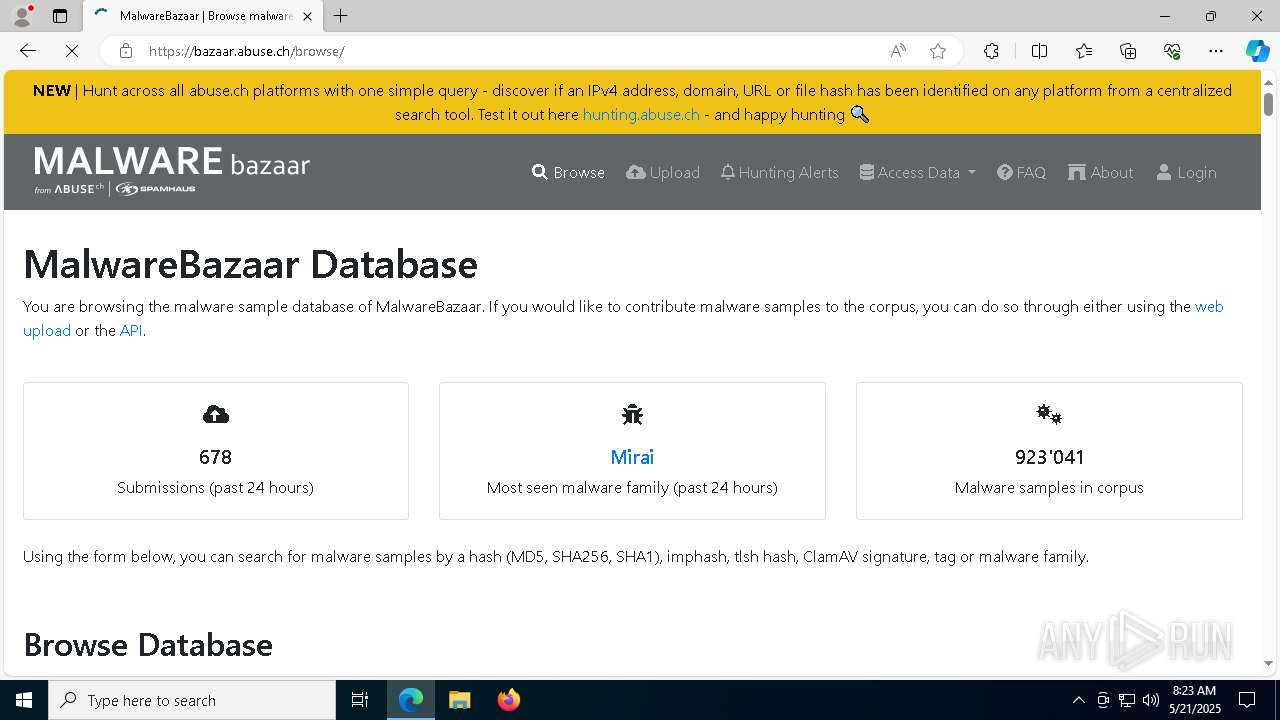Open the API link

[131, 330]
